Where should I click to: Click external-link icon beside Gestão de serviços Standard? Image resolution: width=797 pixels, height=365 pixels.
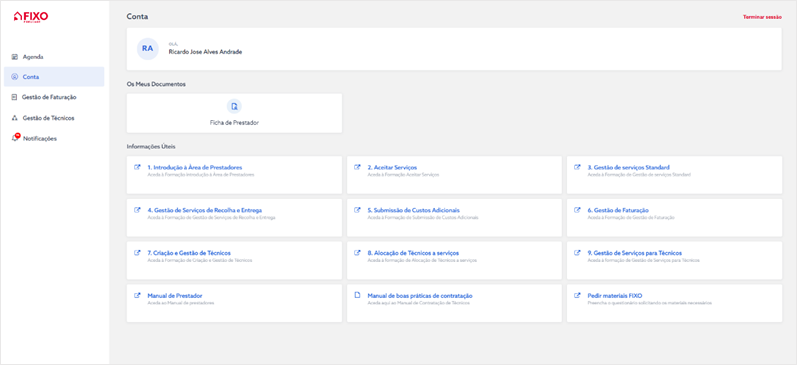(x=577, y=167)
